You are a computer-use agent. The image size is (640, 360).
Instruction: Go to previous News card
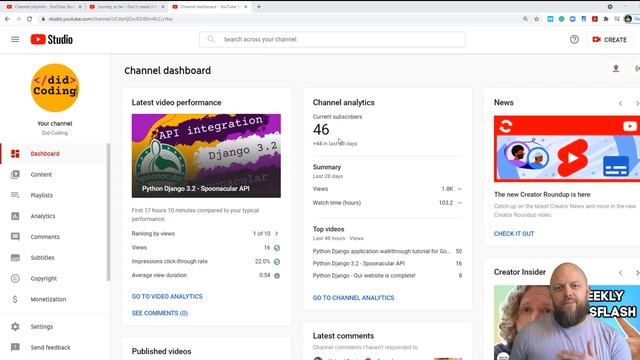[x=620, y=103]
